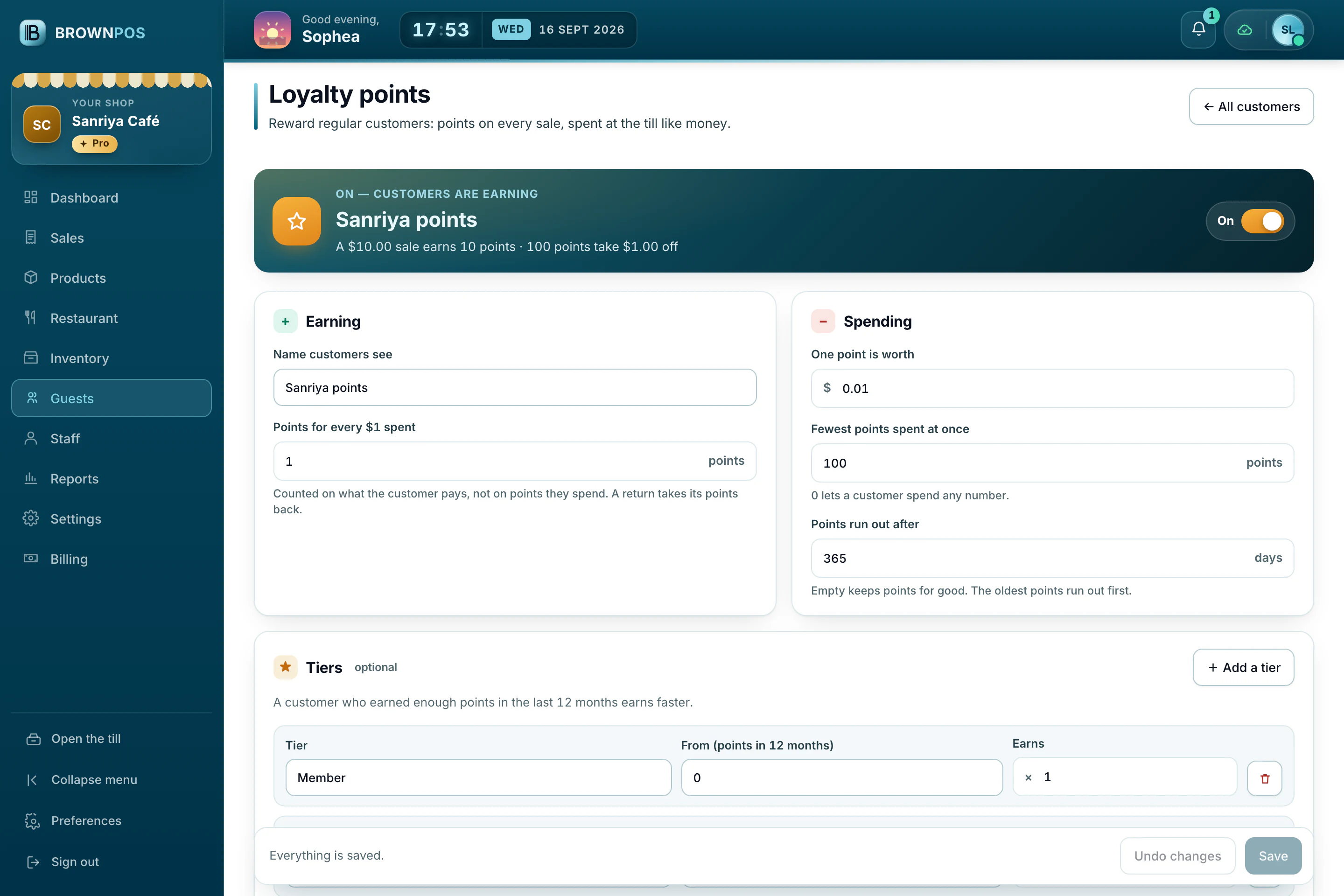1344x896 pixels.
Task: Add a tier
Action: pyautogui.click(x=1243, y=667)
